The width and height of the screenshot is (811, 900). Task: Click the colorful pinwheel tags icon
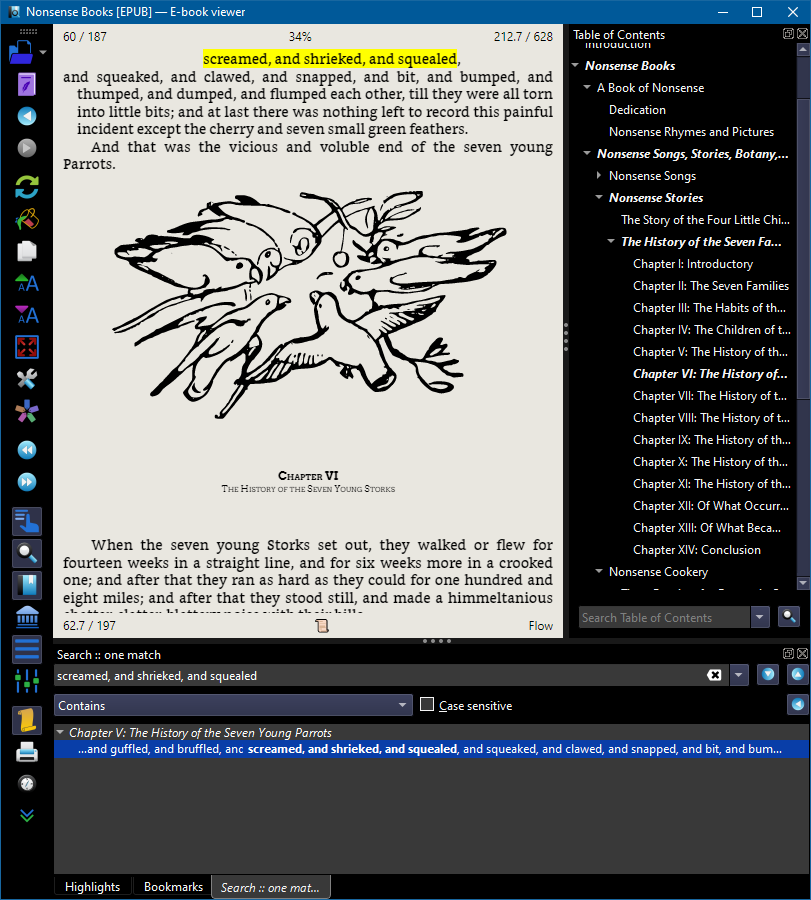tap(26, 411)
